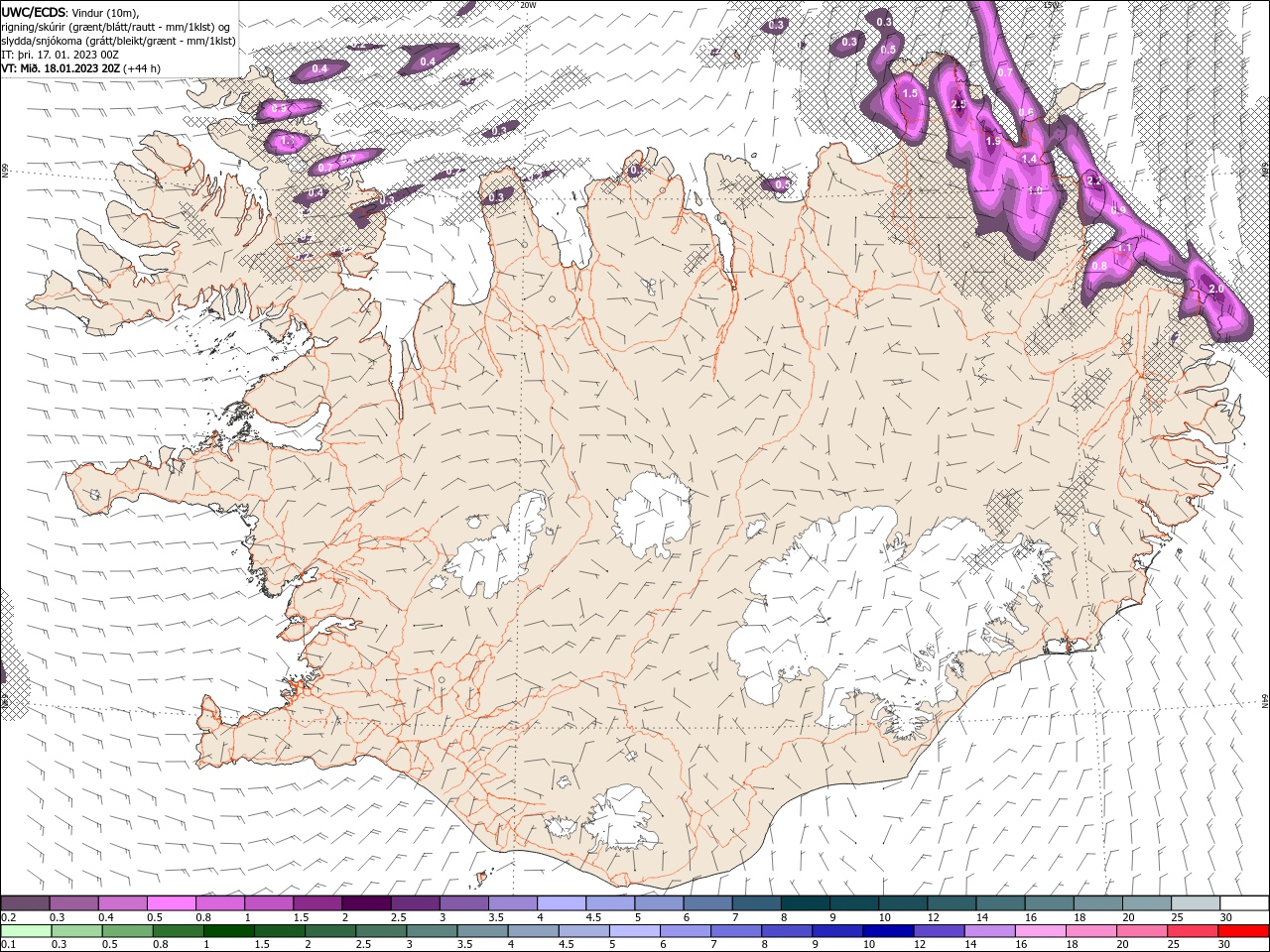Click the 0.2 value in the purple legend row

click(x=8, y=916)
